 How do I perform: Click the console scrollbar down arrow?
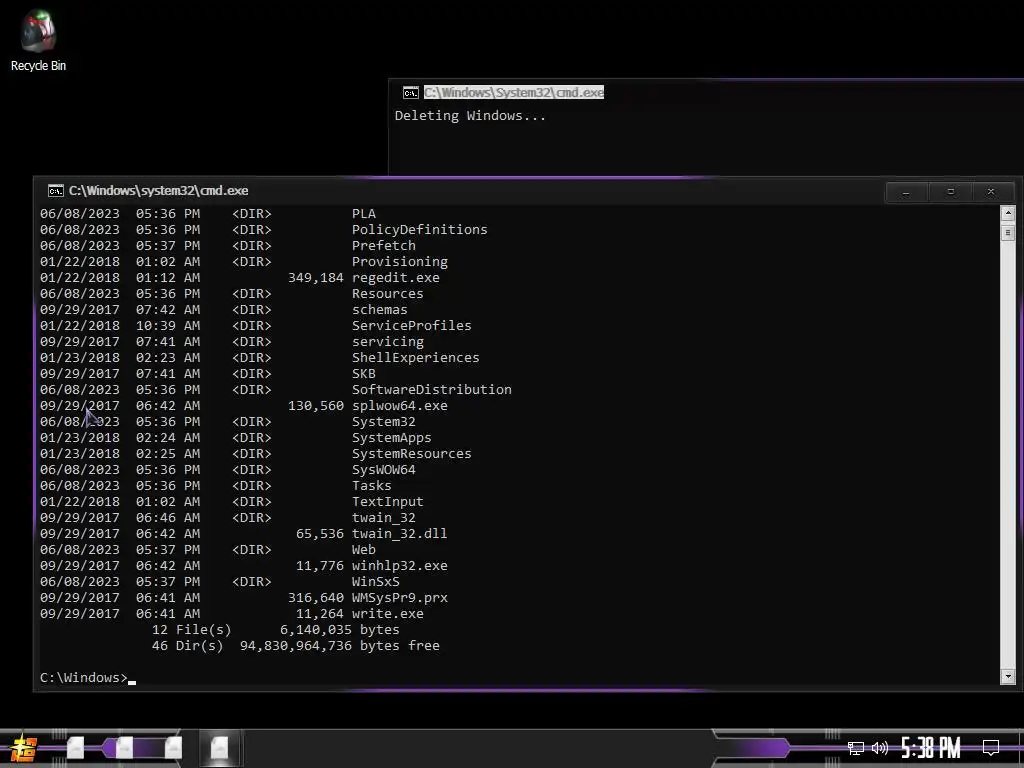pos(1008,677)
